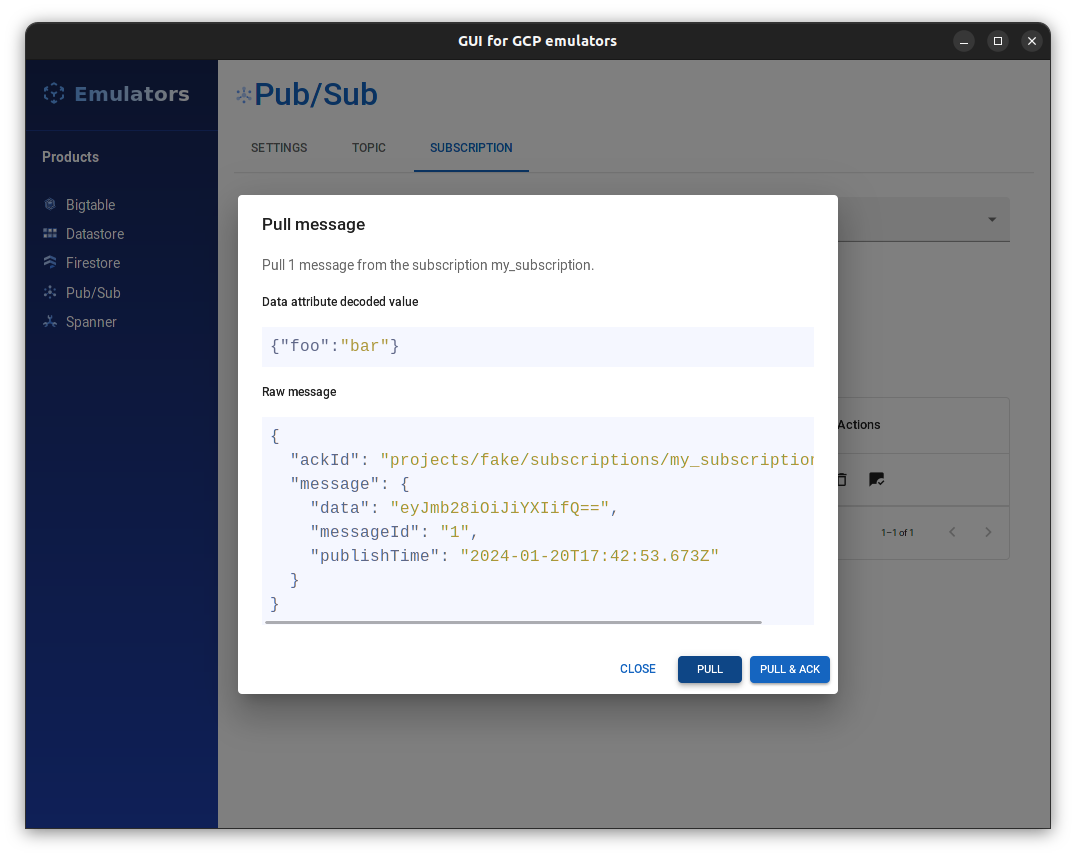Screen dimensions: 1076x857
Task: Maximize the GUI for GCP emulators window
Action: point(998,41)
